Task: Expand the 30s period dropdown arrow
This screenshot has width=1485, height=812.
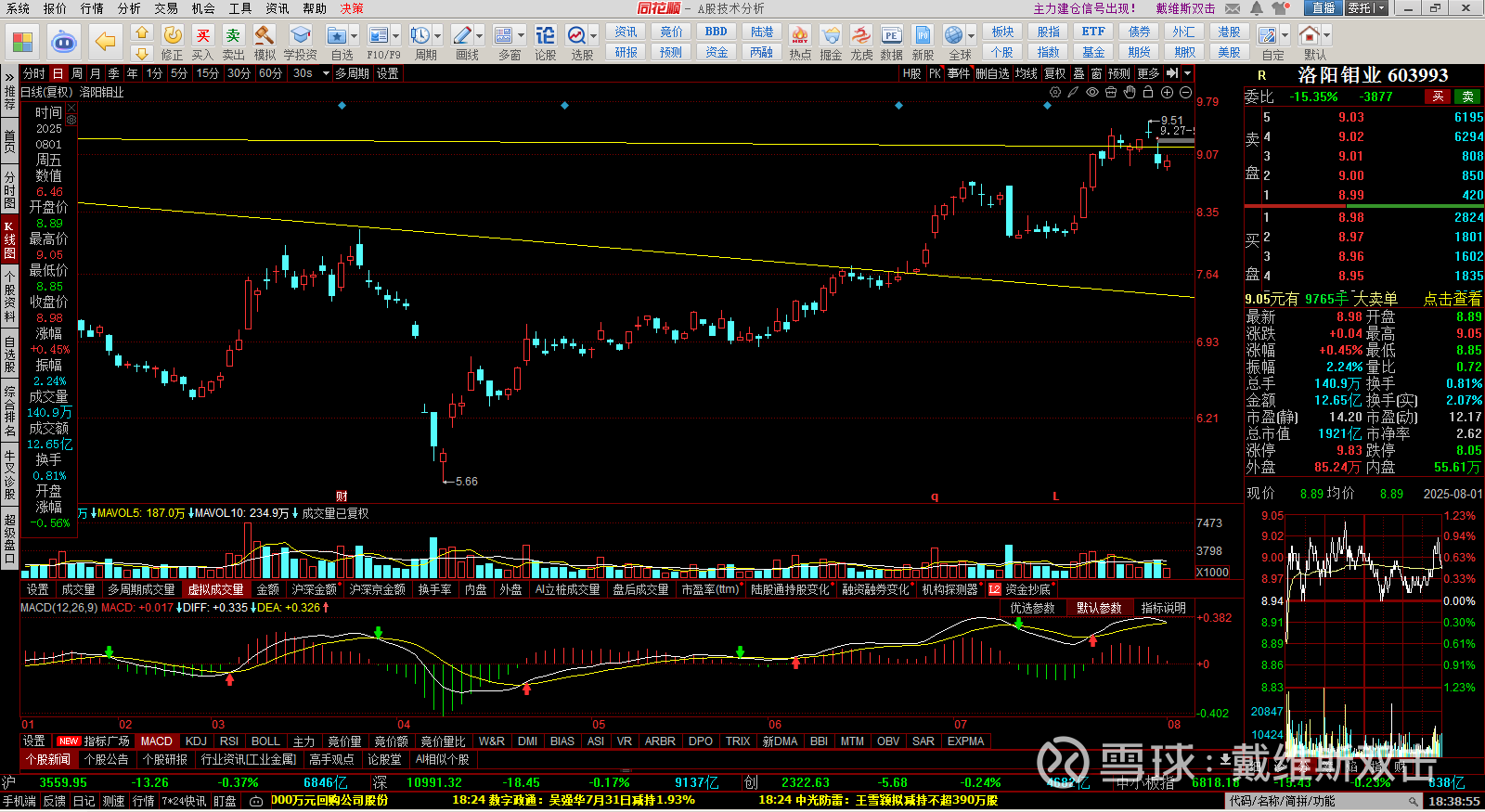Action: coord(326,73)
